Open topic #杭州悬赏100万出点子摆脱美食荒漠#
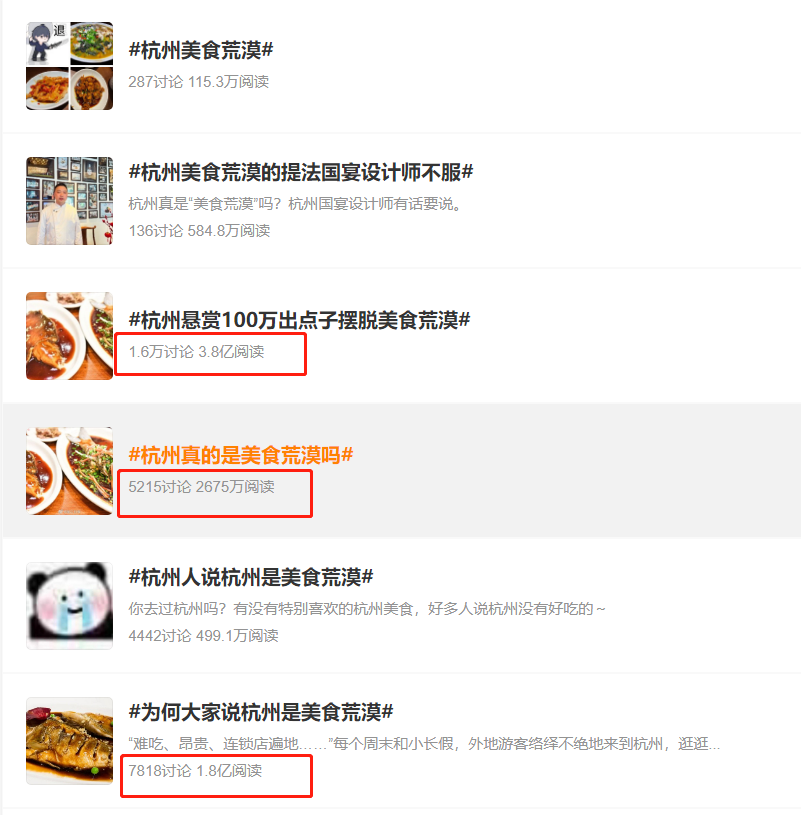 click(299, 320)
